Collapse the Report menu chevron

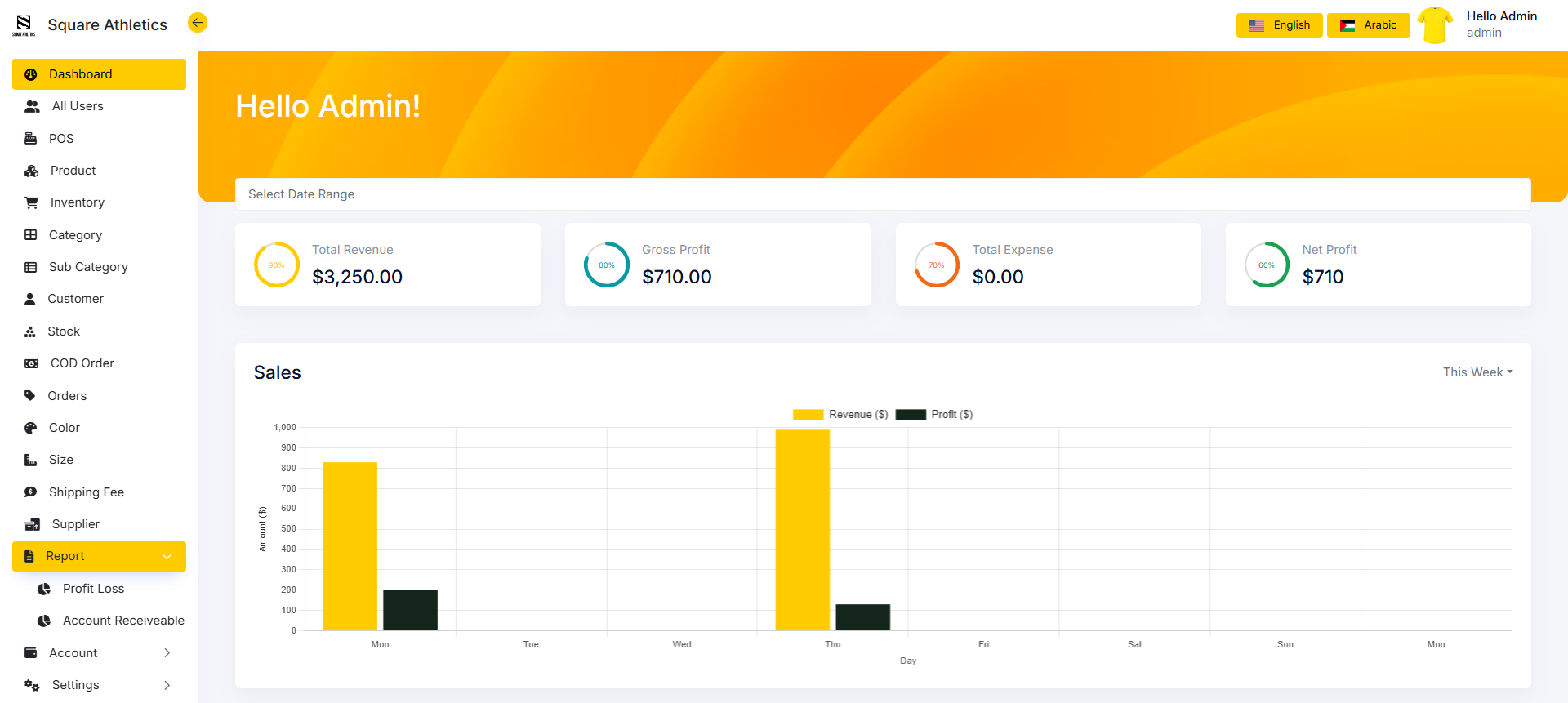tap(167, 557)
